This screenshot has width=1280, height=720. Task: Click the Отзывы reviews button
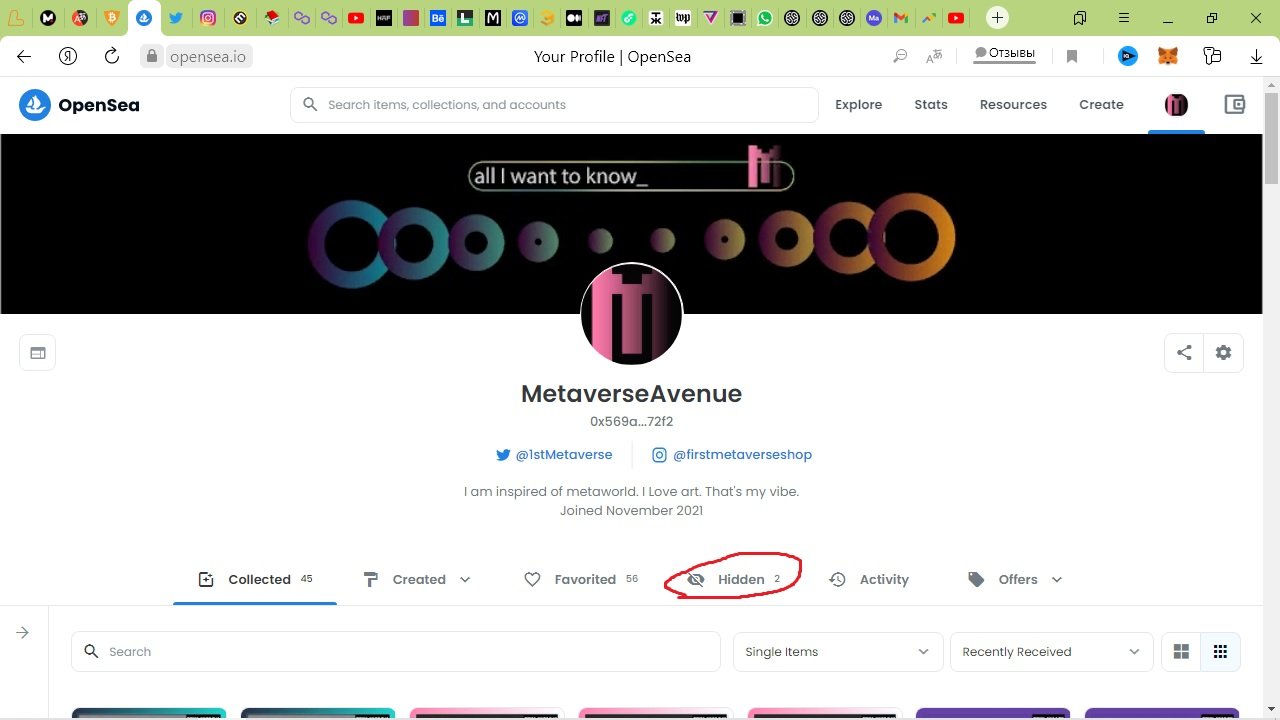pyautogui.click(x=1004, y=54)
